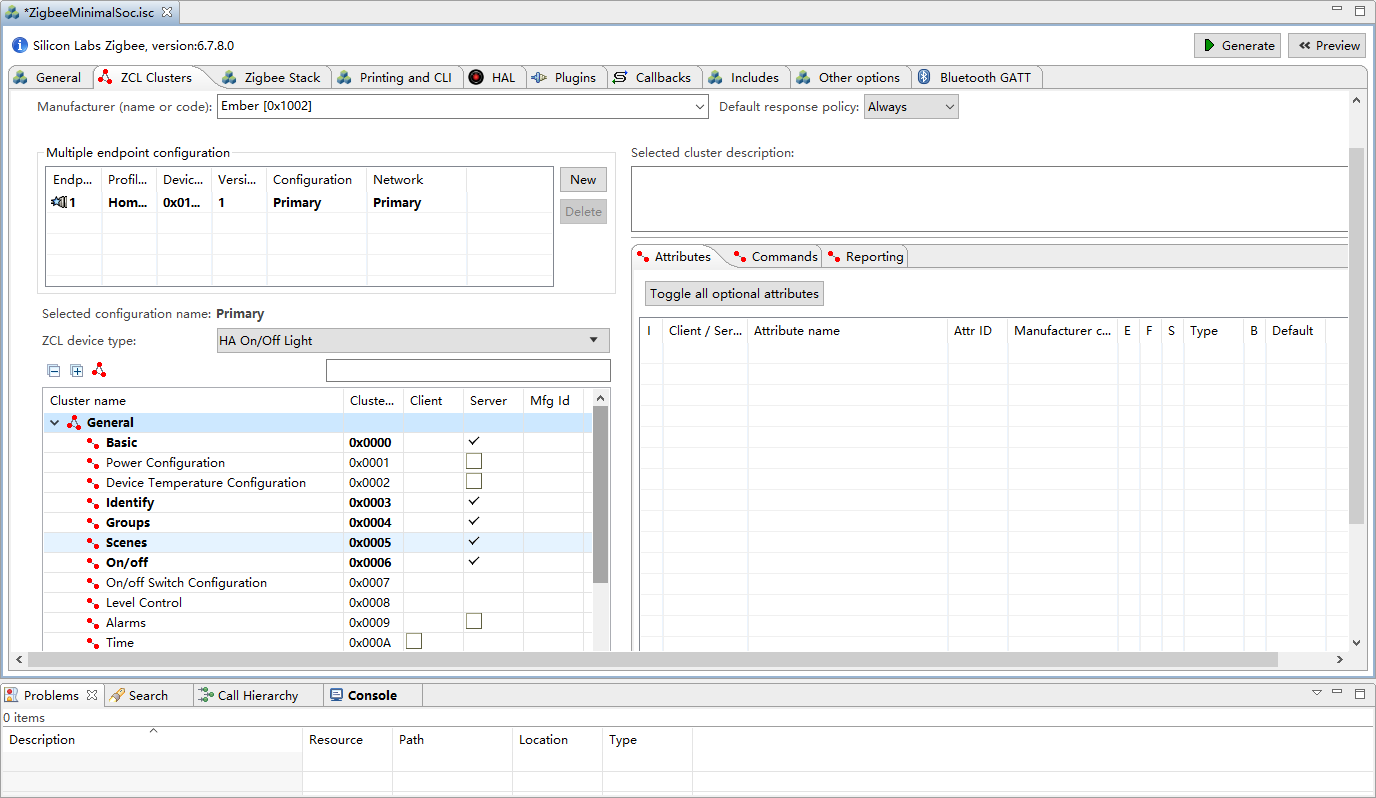Enable Power Configuration server checkbox
The image size is (1376, 798).
(x=474, y=461)
